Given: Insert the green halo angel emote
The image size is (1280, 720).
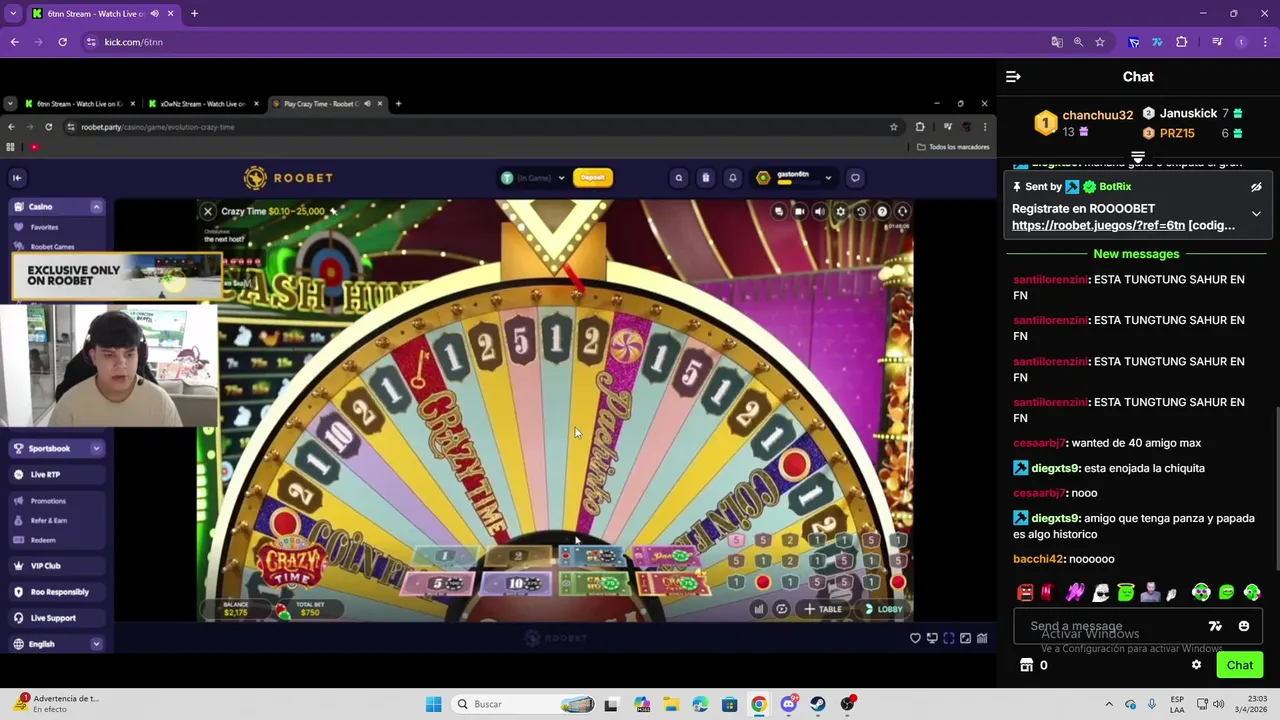Looking at the screenshot, I should tap(1126, 593).
